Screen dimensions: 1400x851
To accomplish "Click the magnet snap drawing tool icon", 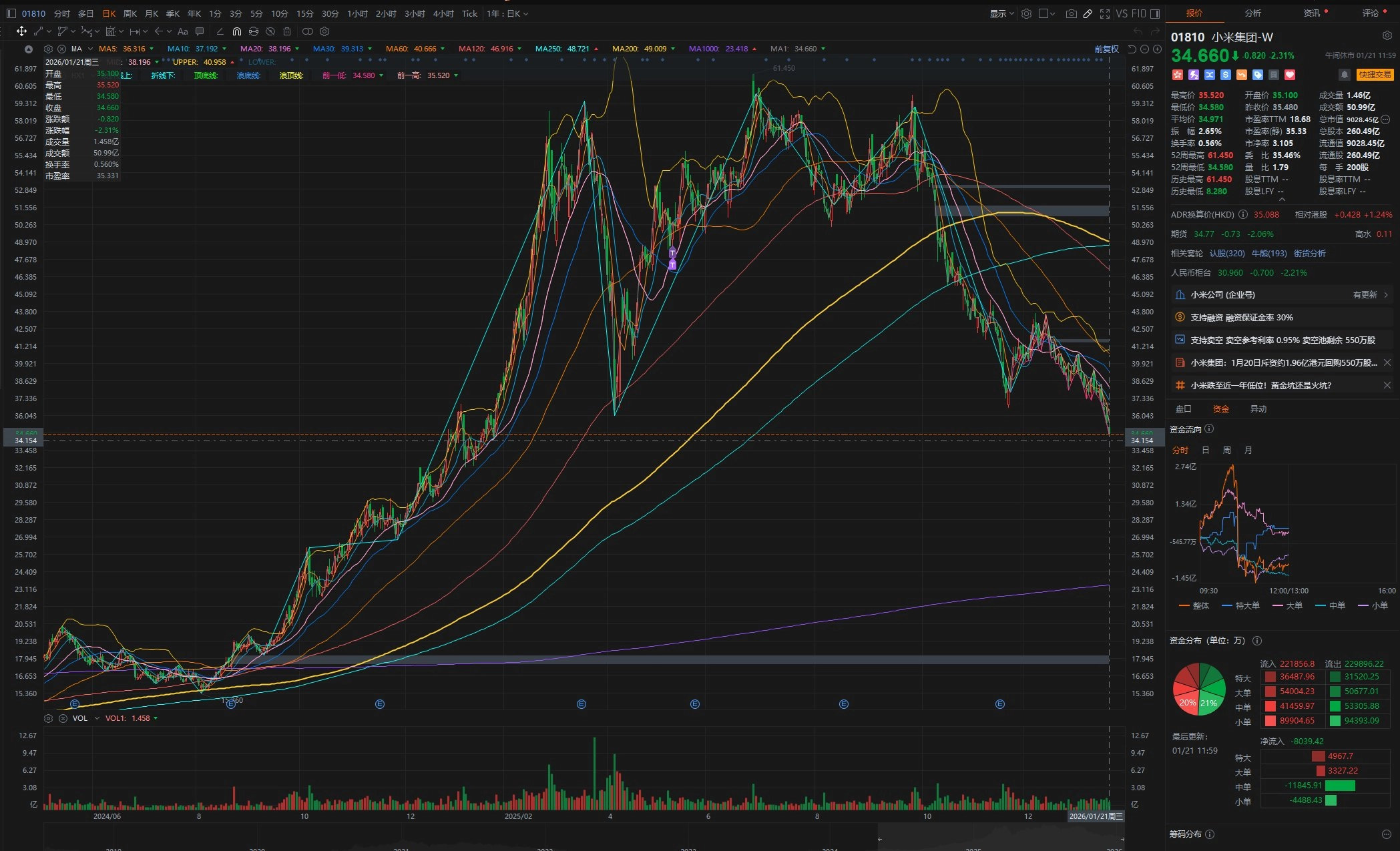I will click(236, 31).
